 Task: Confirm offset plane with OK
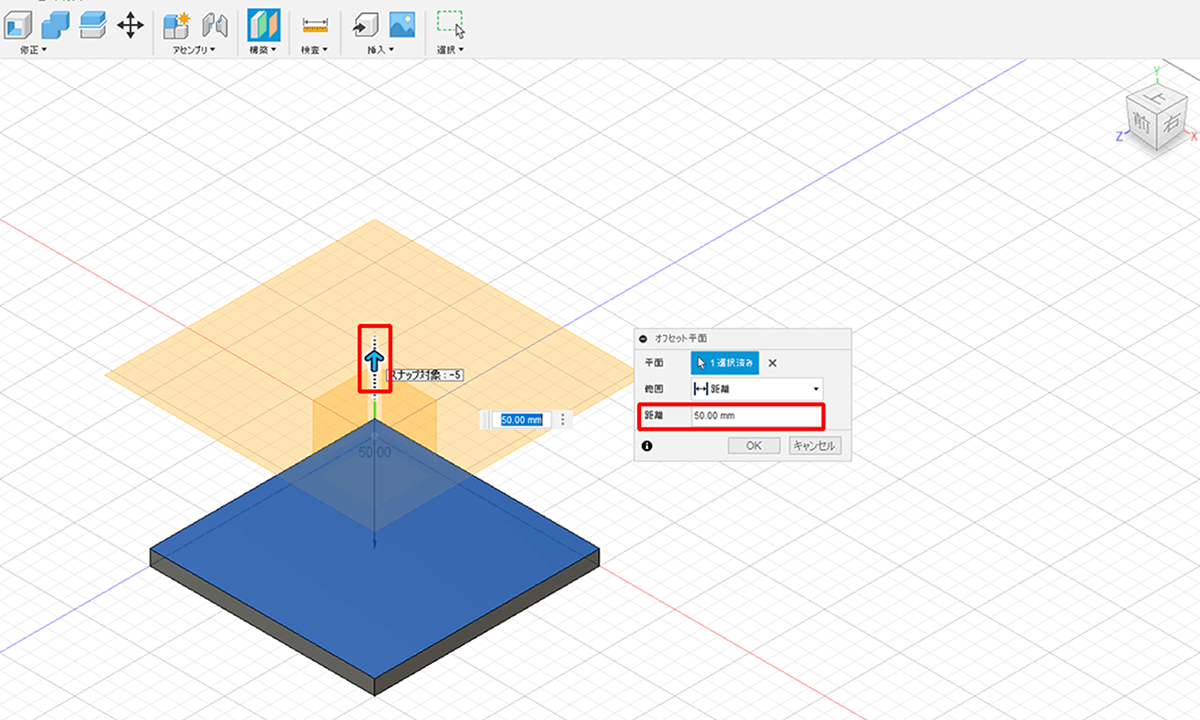[754, 446]
